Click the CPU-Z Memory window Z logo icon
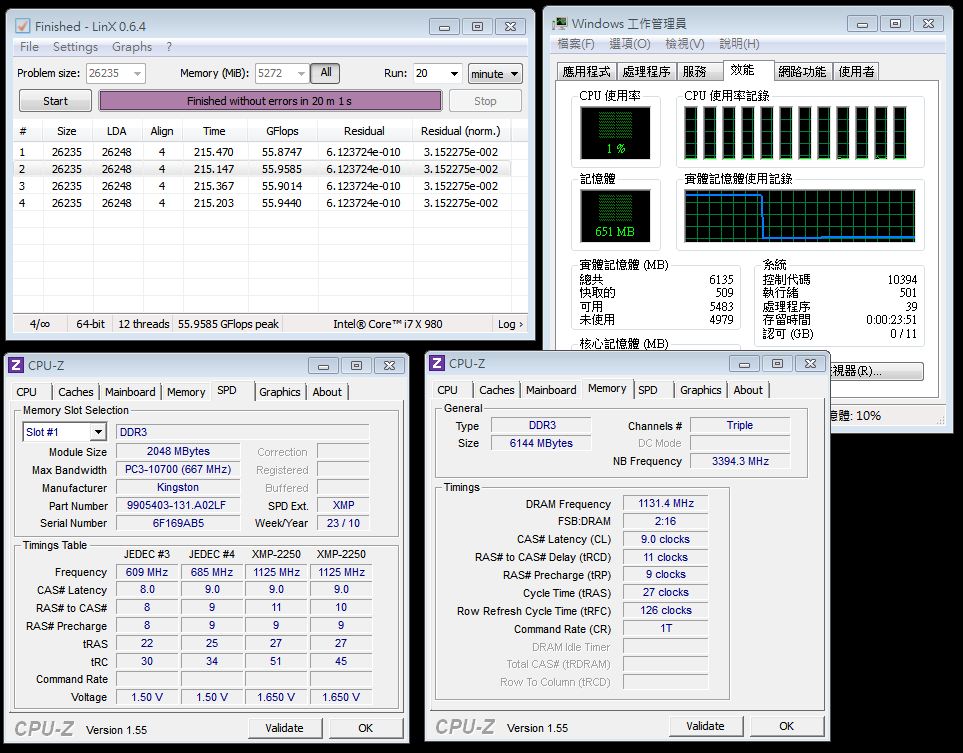 pos(437,363)
